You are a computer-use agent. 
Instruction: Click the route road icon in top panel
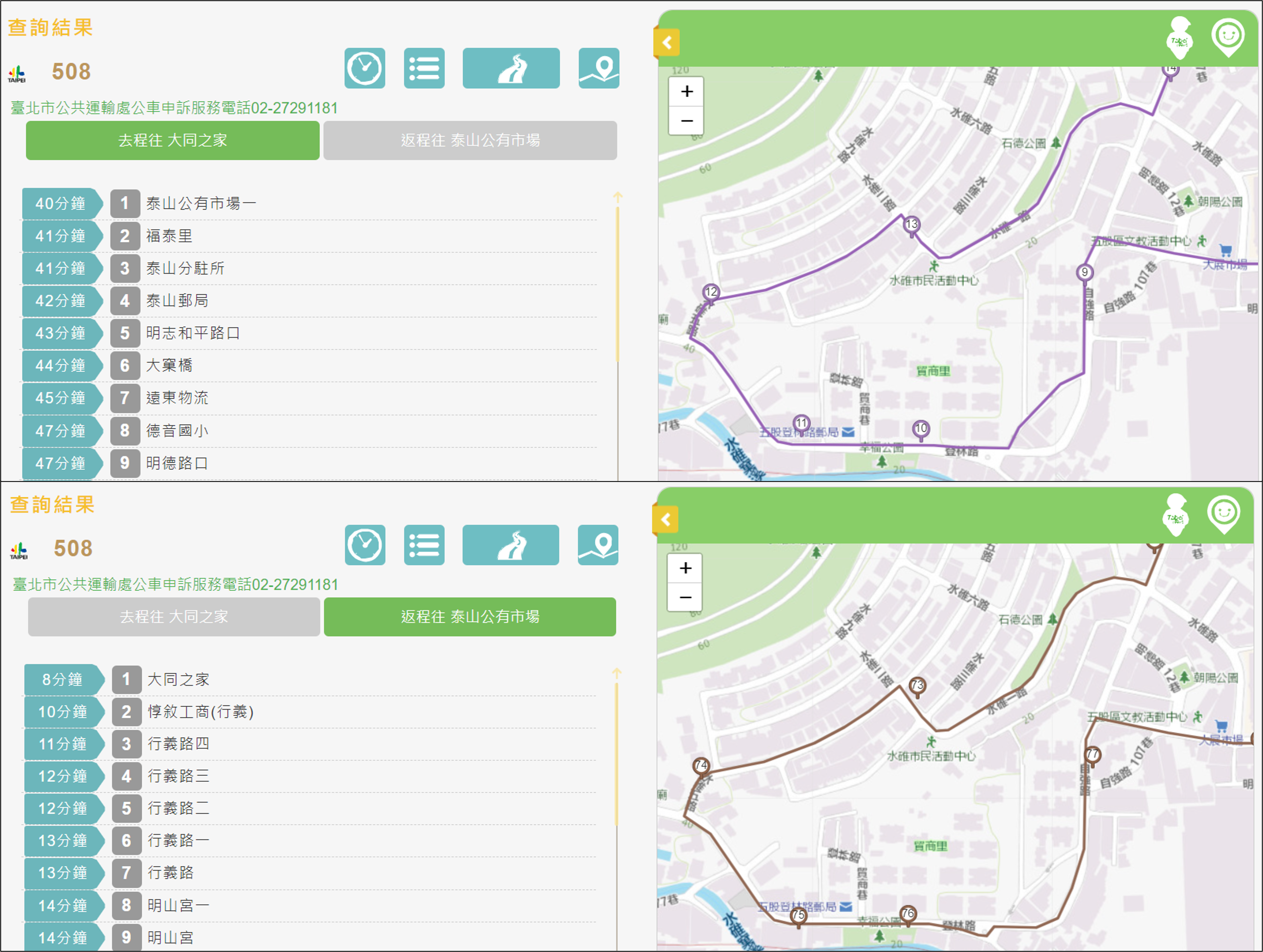pyautogui.click(x=511, y=68)
